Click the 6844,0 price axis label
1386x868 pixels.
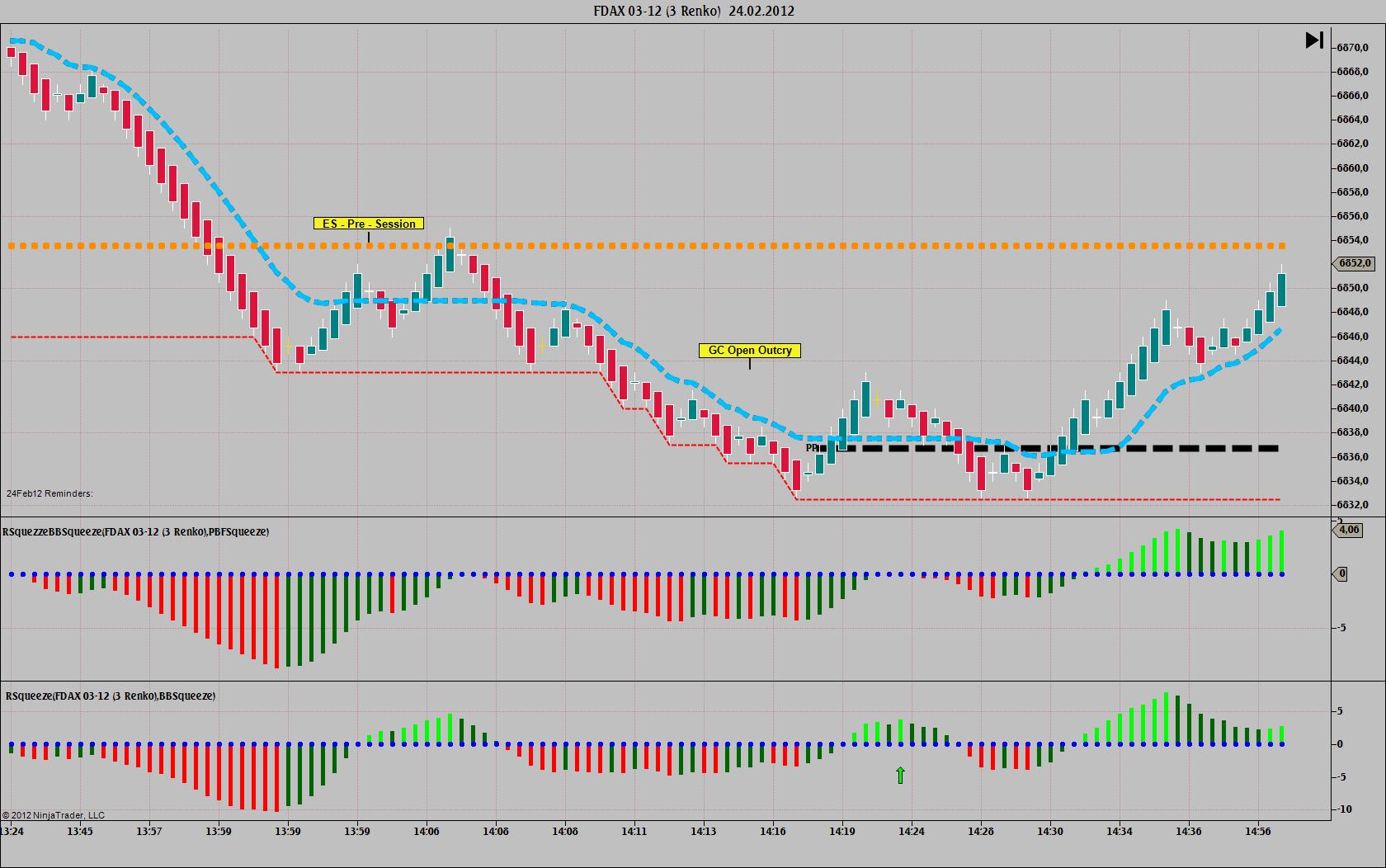click(x=1352, y=361)
